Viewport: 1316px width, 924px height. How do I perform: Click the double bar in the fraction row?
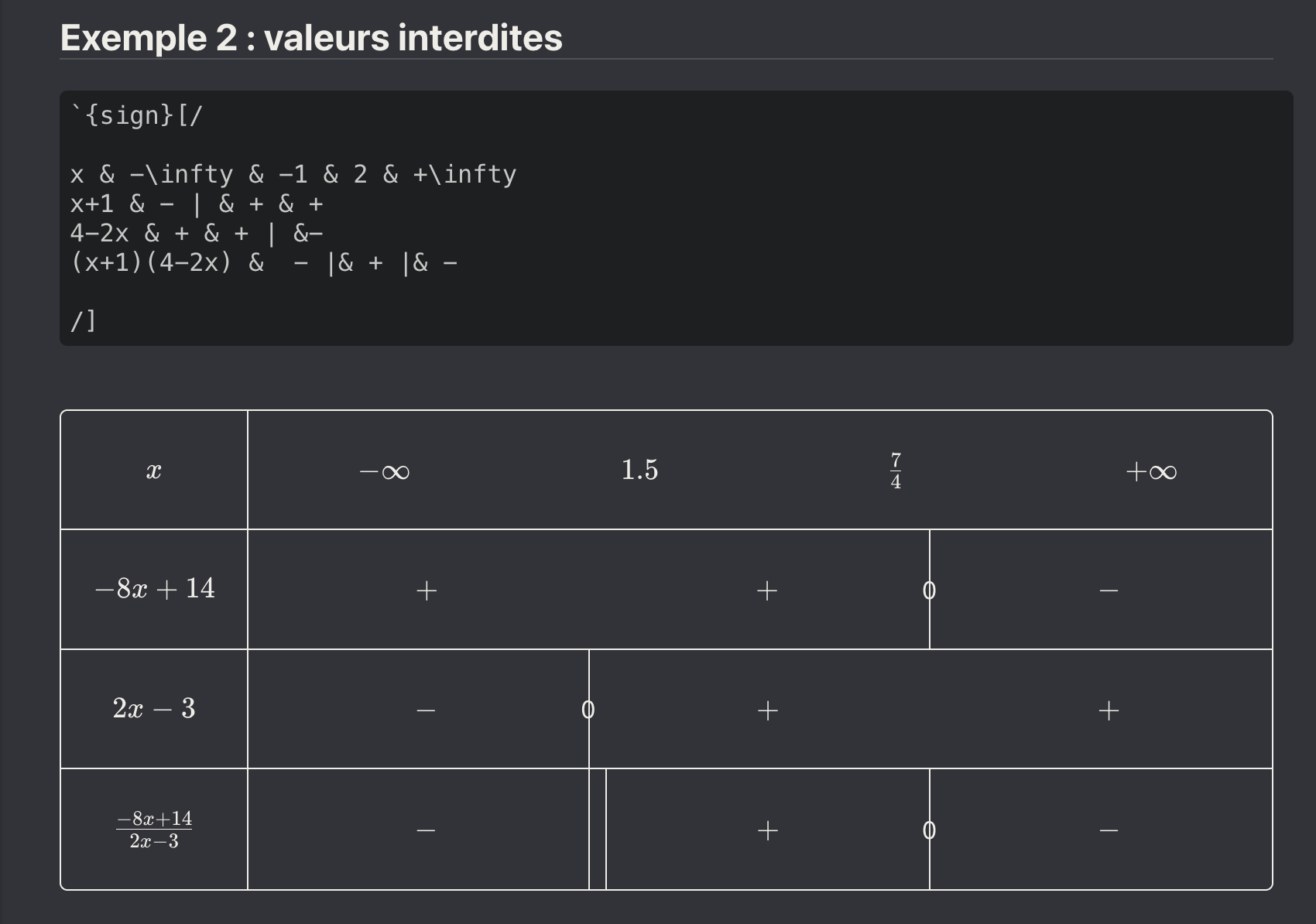[x=598, y=830]
